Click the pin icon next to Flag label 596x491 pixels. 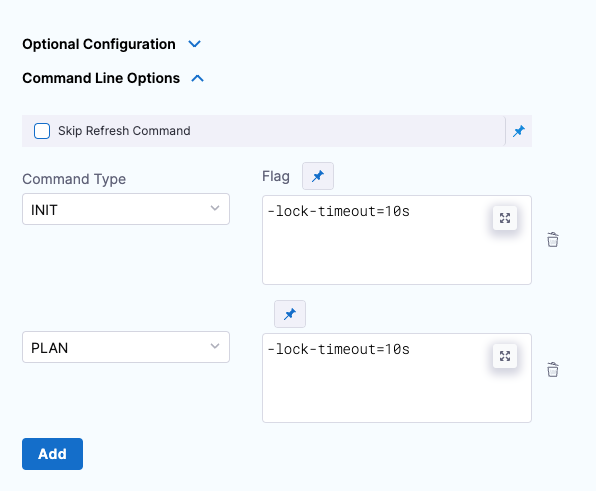point(318,176)
